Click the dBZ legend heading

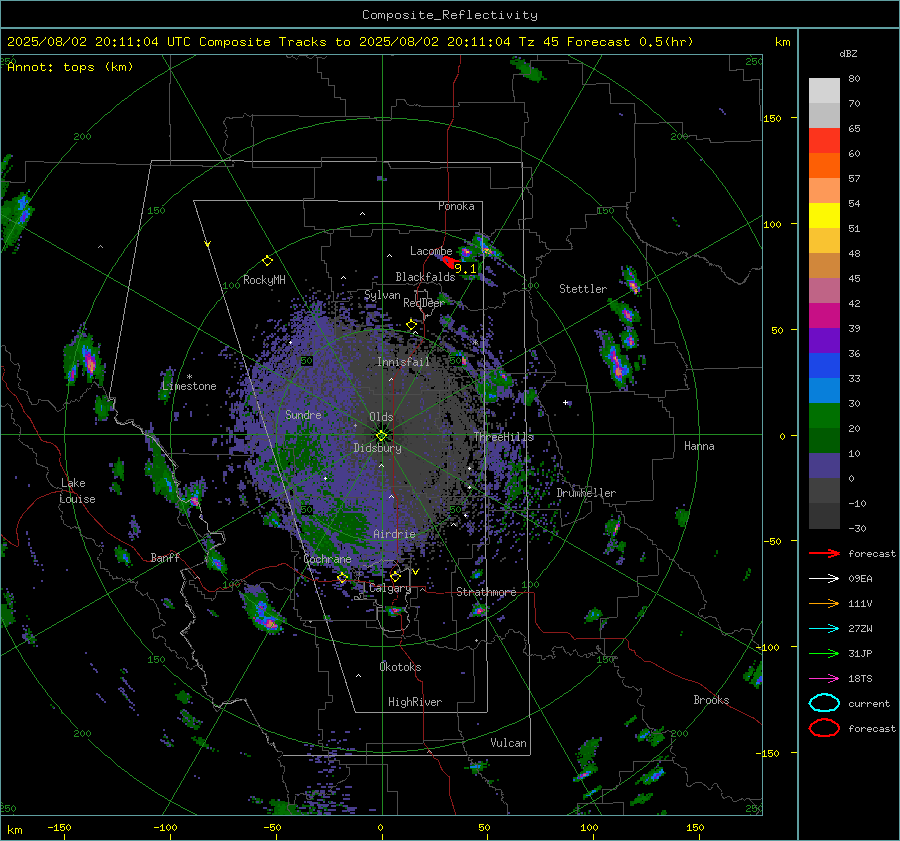(x=848, y=54)
